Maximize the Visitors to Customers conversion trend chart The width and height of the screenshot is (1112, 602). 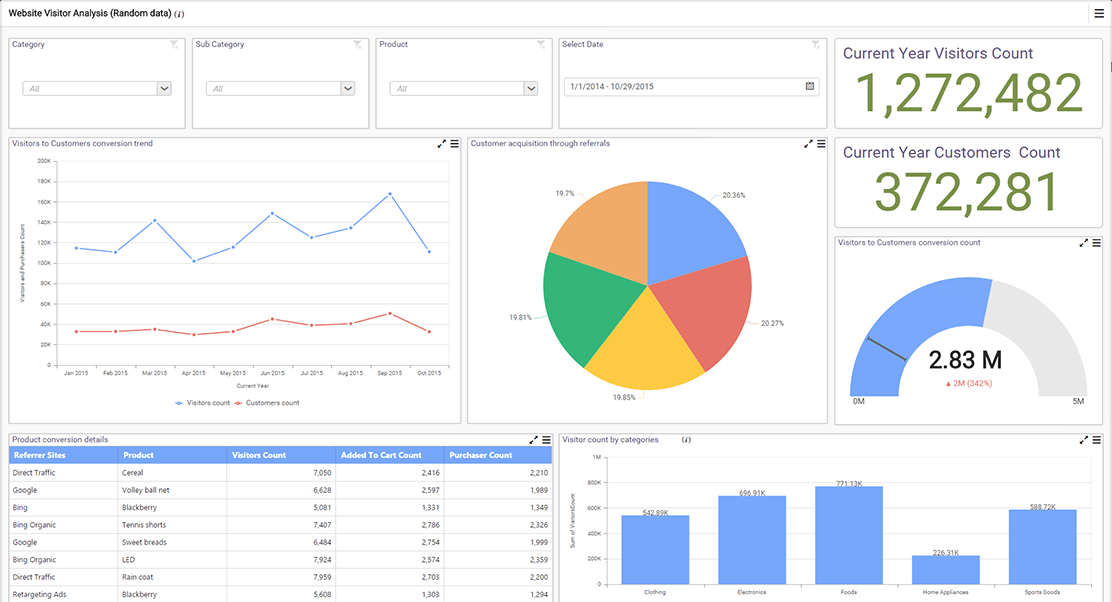click(x=441, y=143)
